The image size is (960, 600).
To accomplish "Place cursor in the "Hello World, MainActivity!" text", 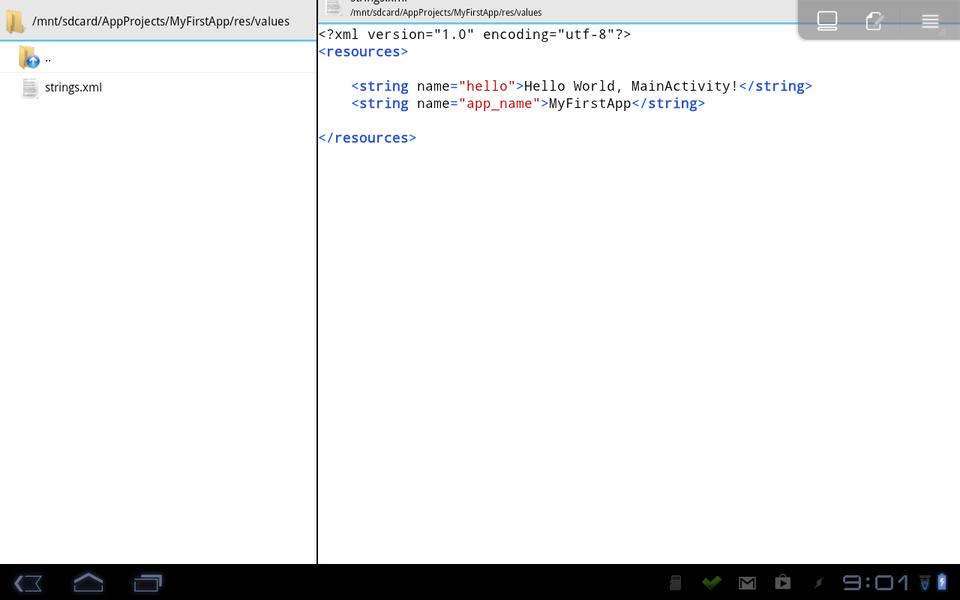I will 630,86.
